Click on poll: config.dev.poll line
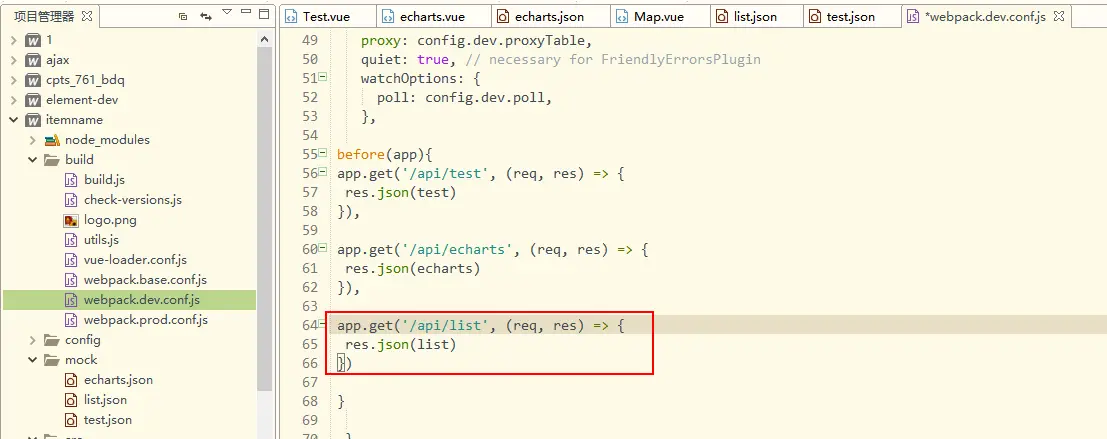The height and width of the screenshot is (439, 1107). (464, 97)
